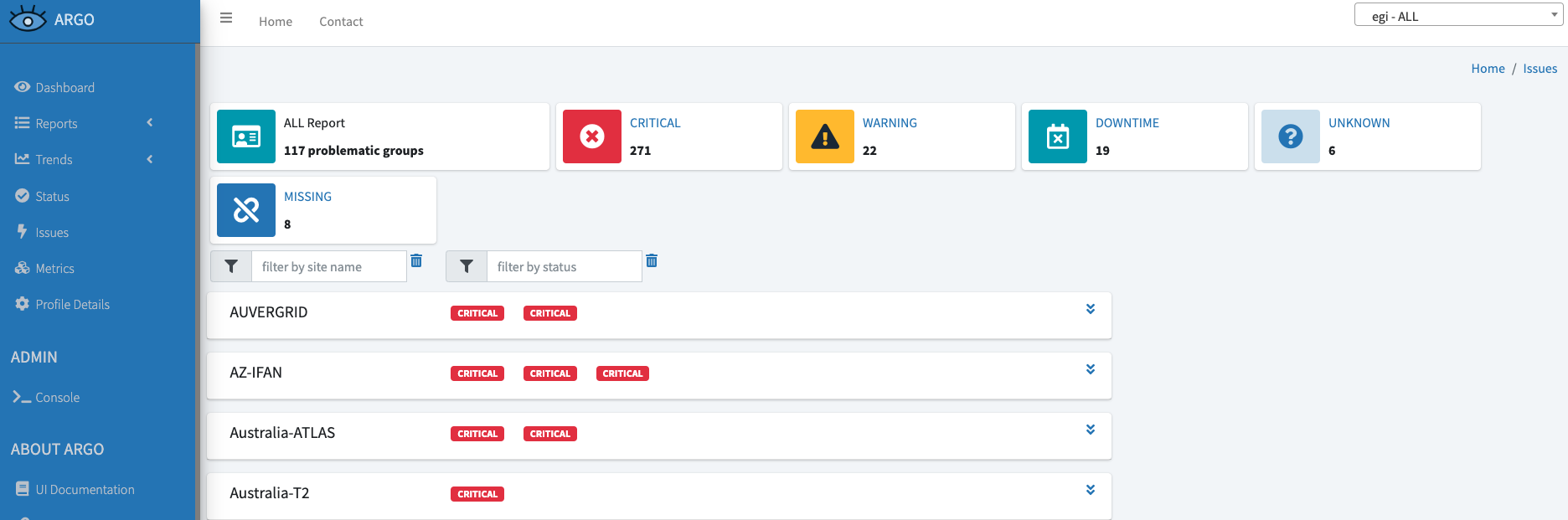Clear site name filter with trash icon
The image size is (1568, 520).
(416, 261)
